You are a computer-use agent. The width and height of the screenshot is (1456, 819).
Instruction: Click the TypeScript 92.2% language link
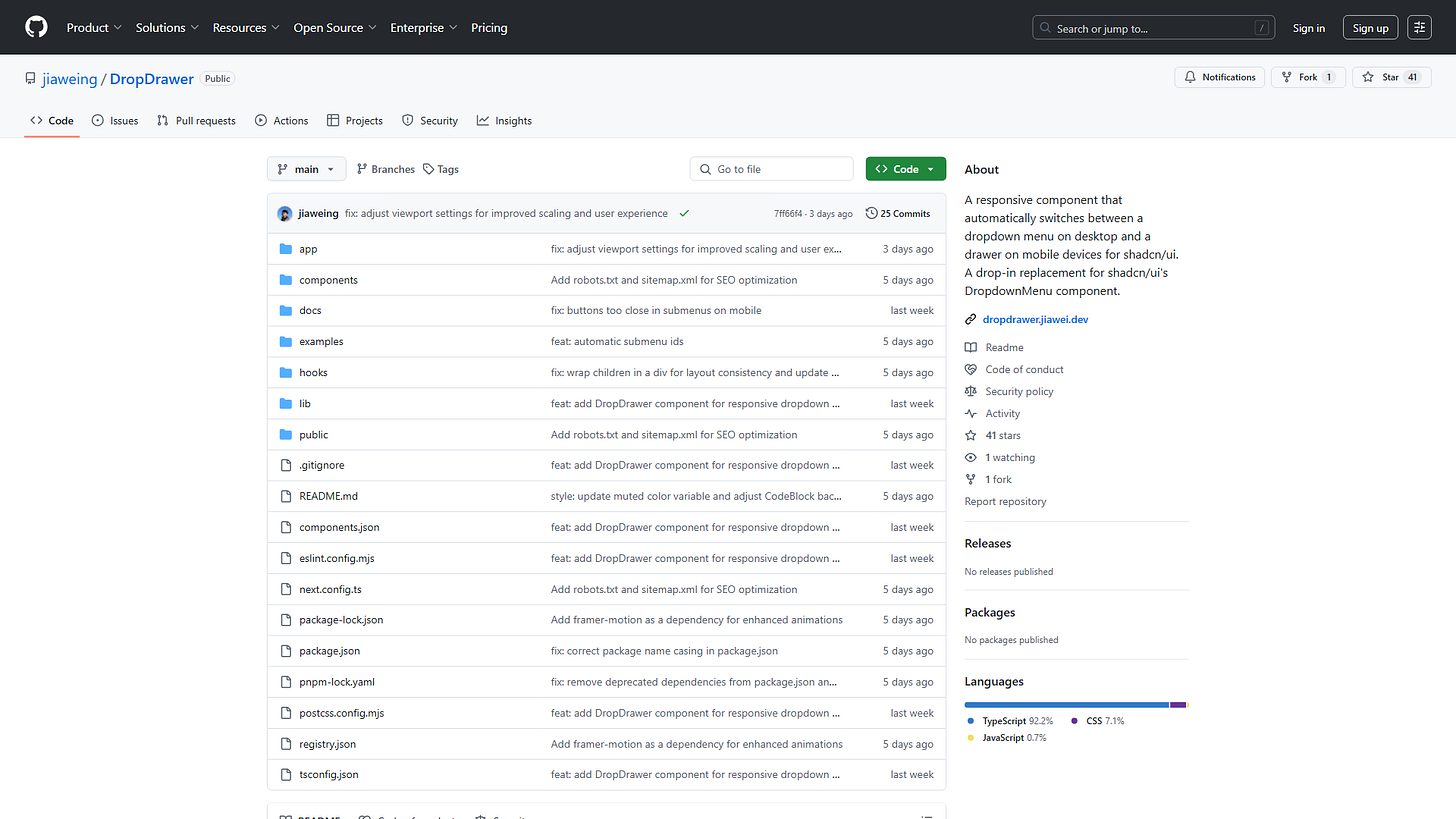pos(1010,720)
